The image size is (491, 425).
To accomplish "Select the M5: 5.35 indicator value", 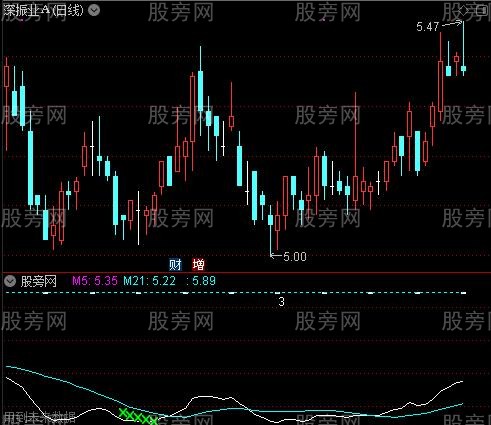I will coord(95,281).
